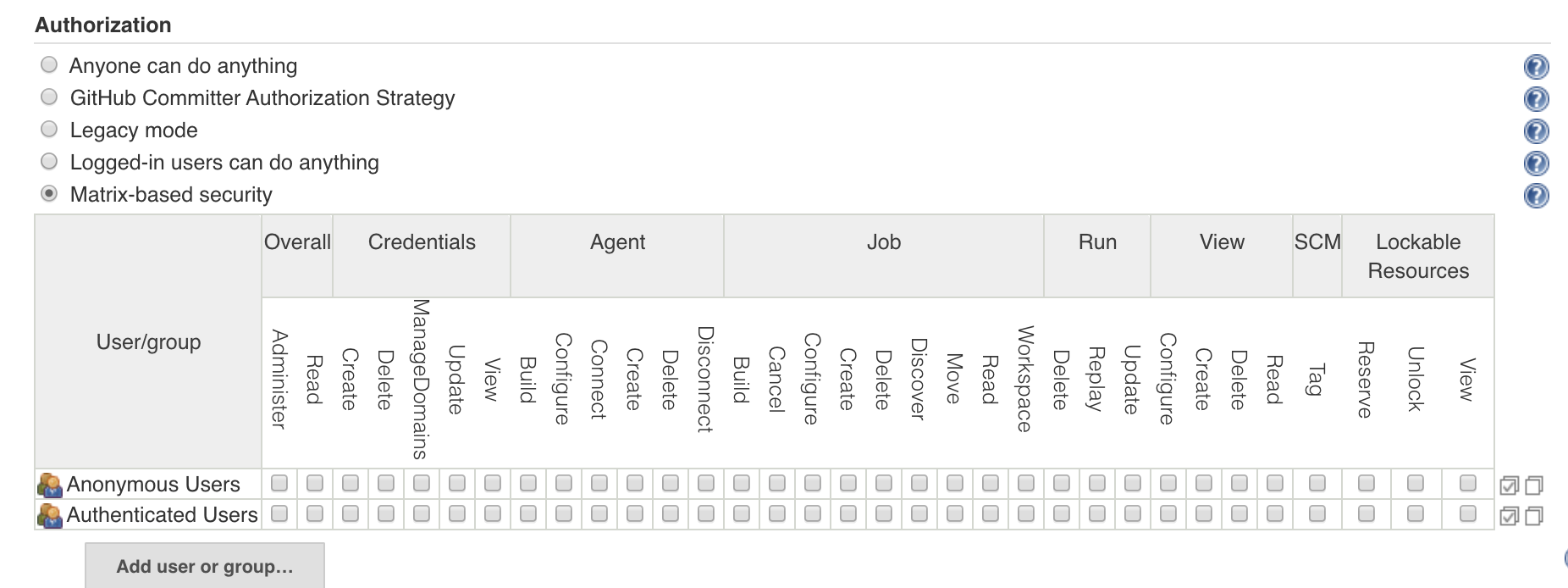Open help icon for Matrix-based security
The image size is (1568, 588).
(1536, 196)
